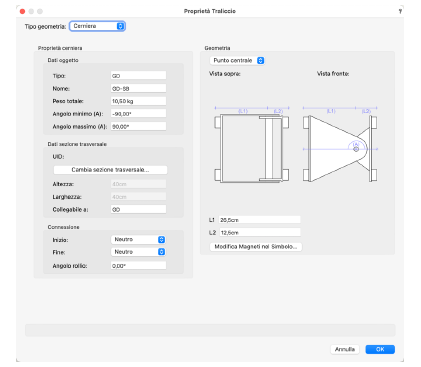Screen dimensions: 421x367
Task: Click the Vista sopra label
Action: click(x=225, y=74)
